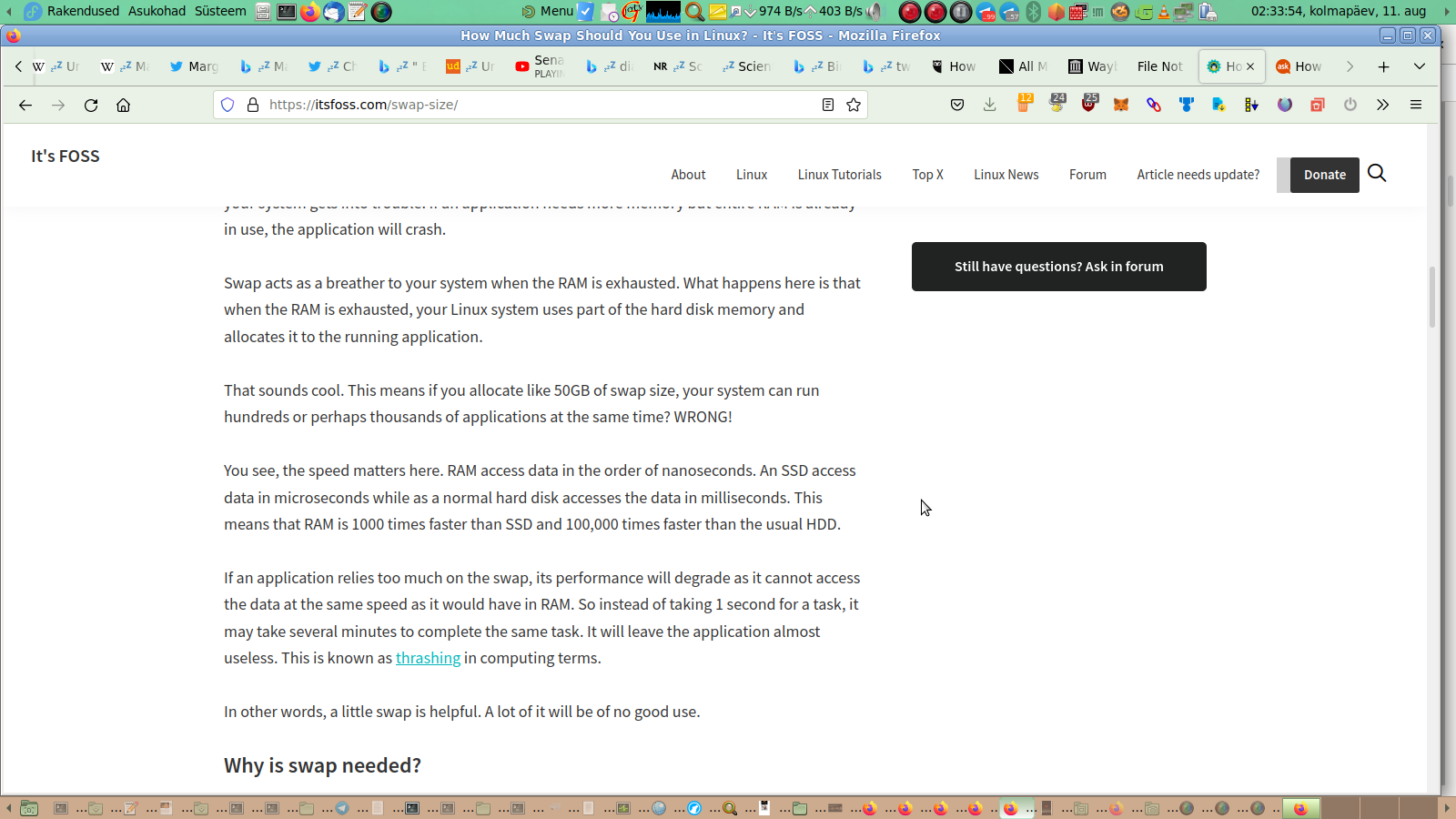This screenshot has height=819, width=1456.
Task: Follow the 'thrashing' hyperlink
Action: pos(428,658)
